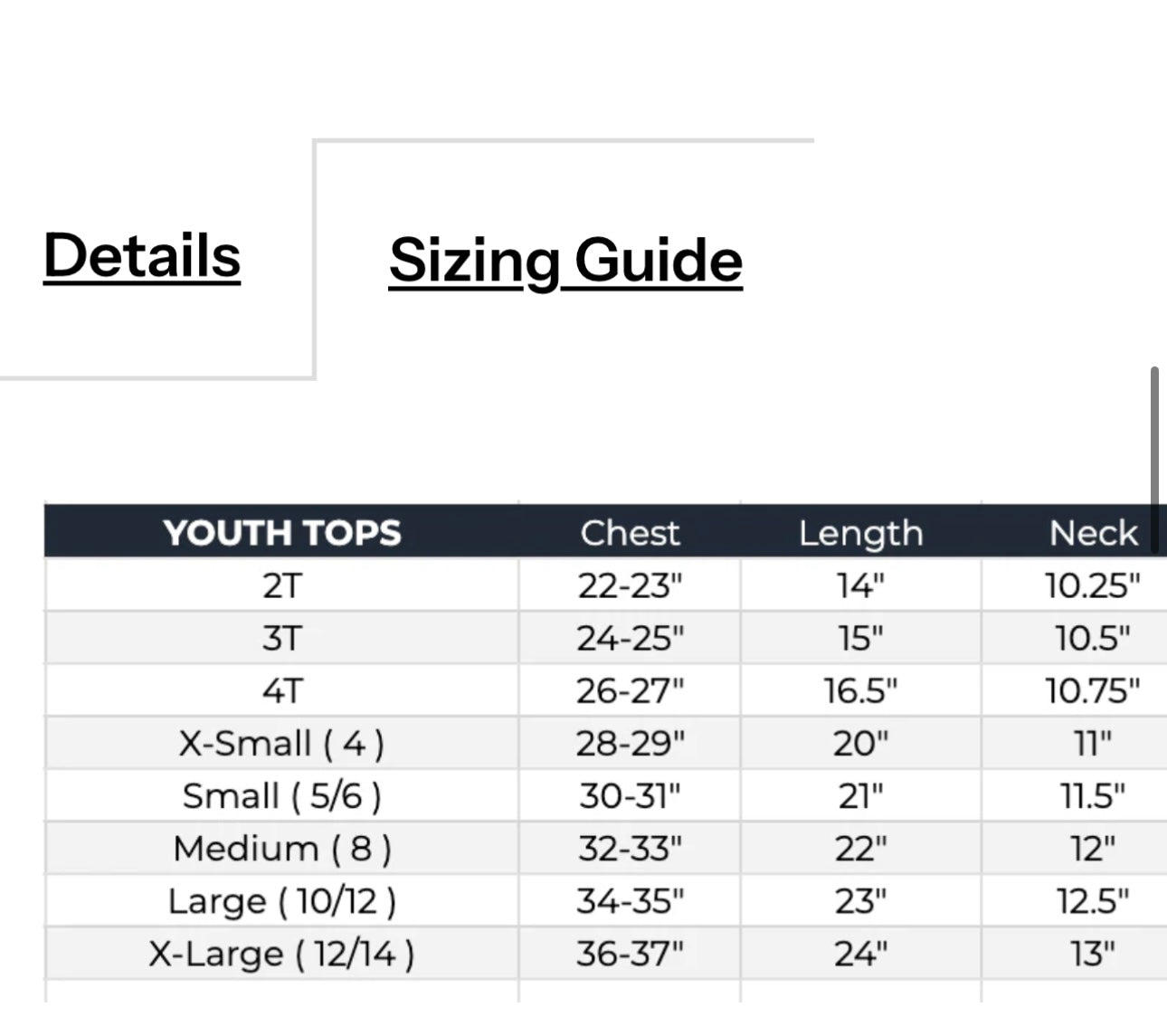The image size is (1167, 1036).
Task: Click the Neck column header
Action: [1094, 533]
